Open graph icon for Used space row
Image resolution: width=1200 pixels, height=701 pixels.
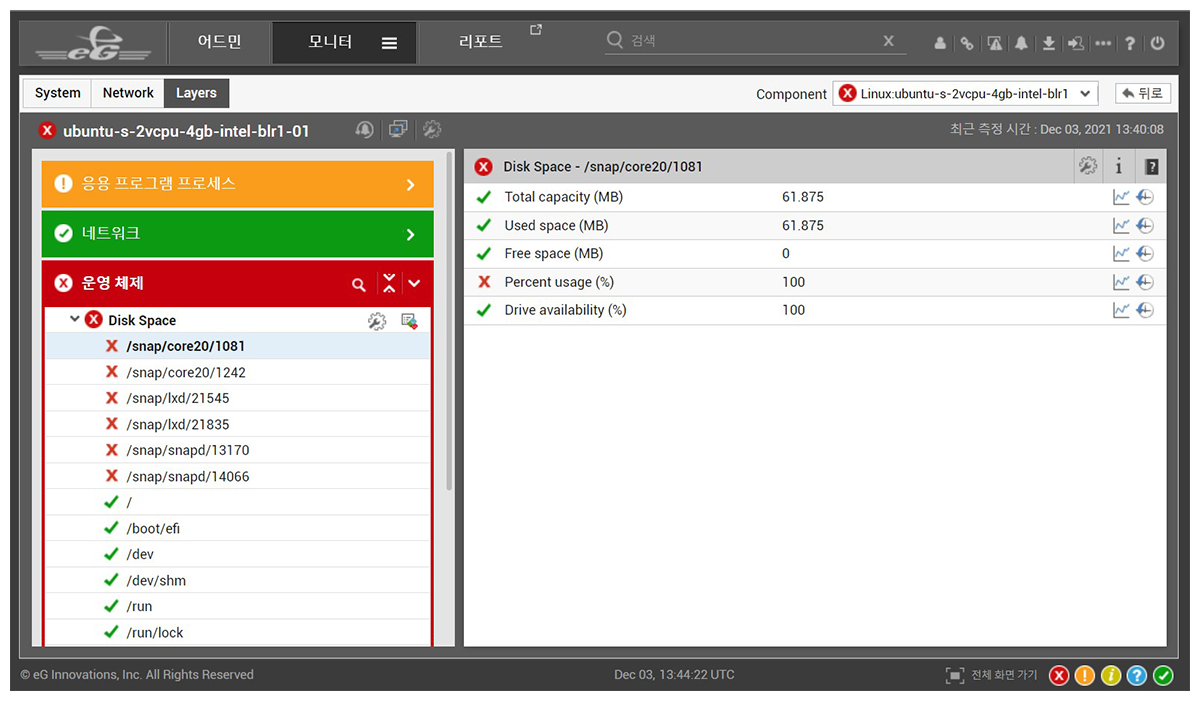tap(1122, 226)
